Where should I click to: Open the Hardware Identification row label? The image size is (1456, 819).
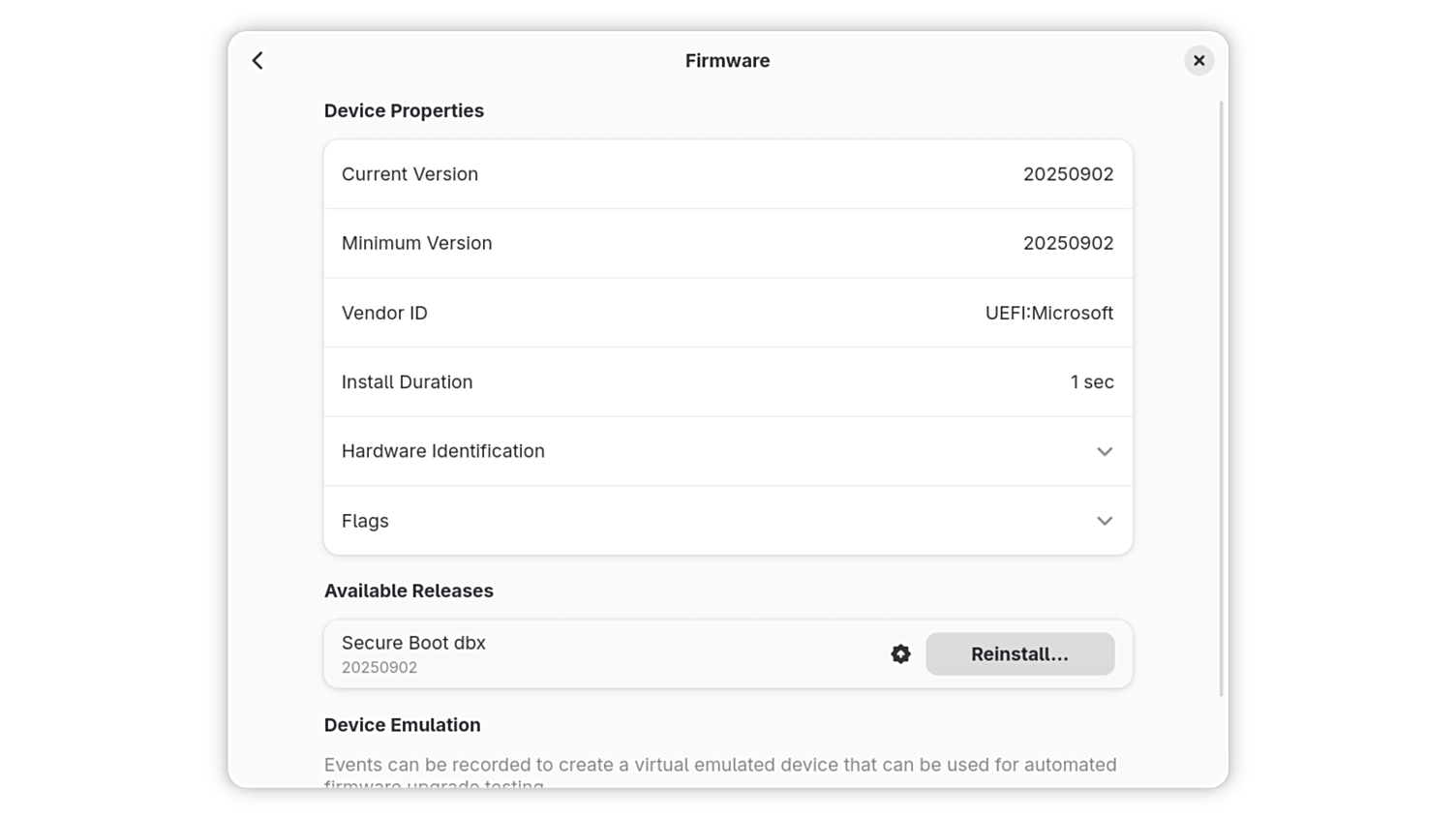pyautogui.click(x=442, y=451)
